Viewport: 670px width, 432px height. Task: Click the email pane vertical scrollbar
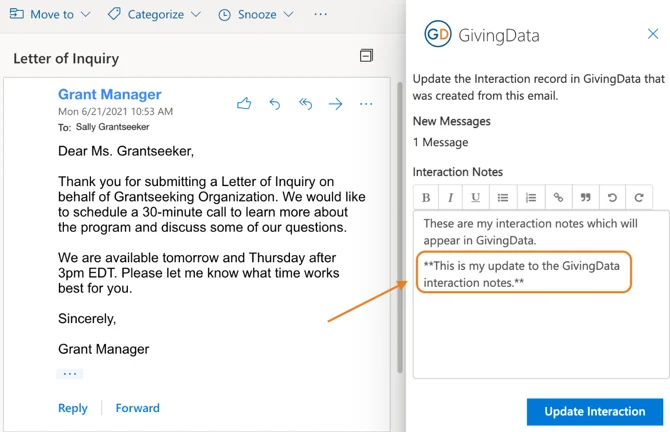point(400,226)
